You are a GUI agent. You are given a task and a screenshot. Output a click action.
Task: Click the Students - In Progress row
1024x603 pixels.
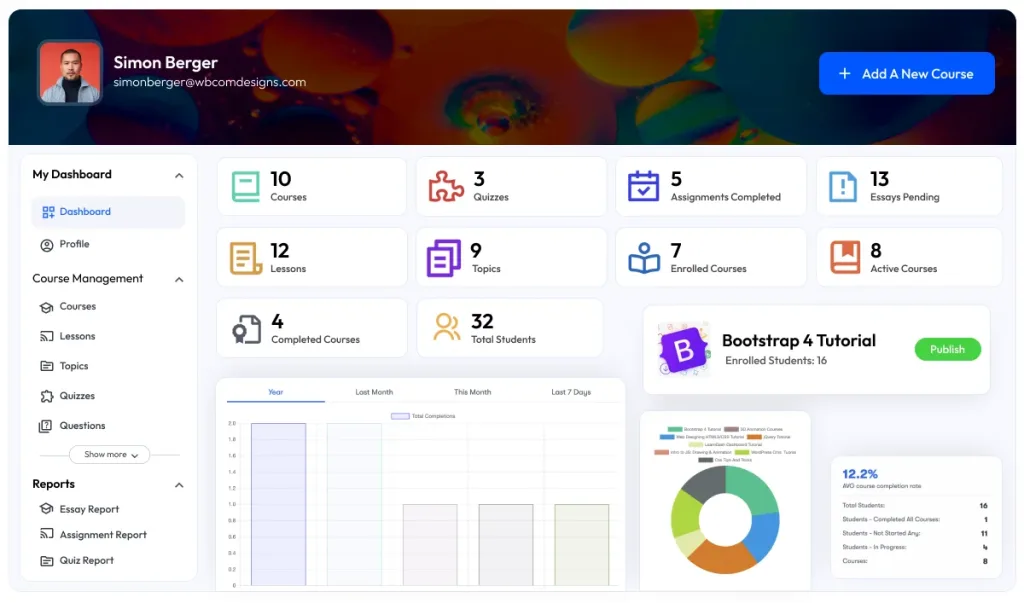pos(914,547)
